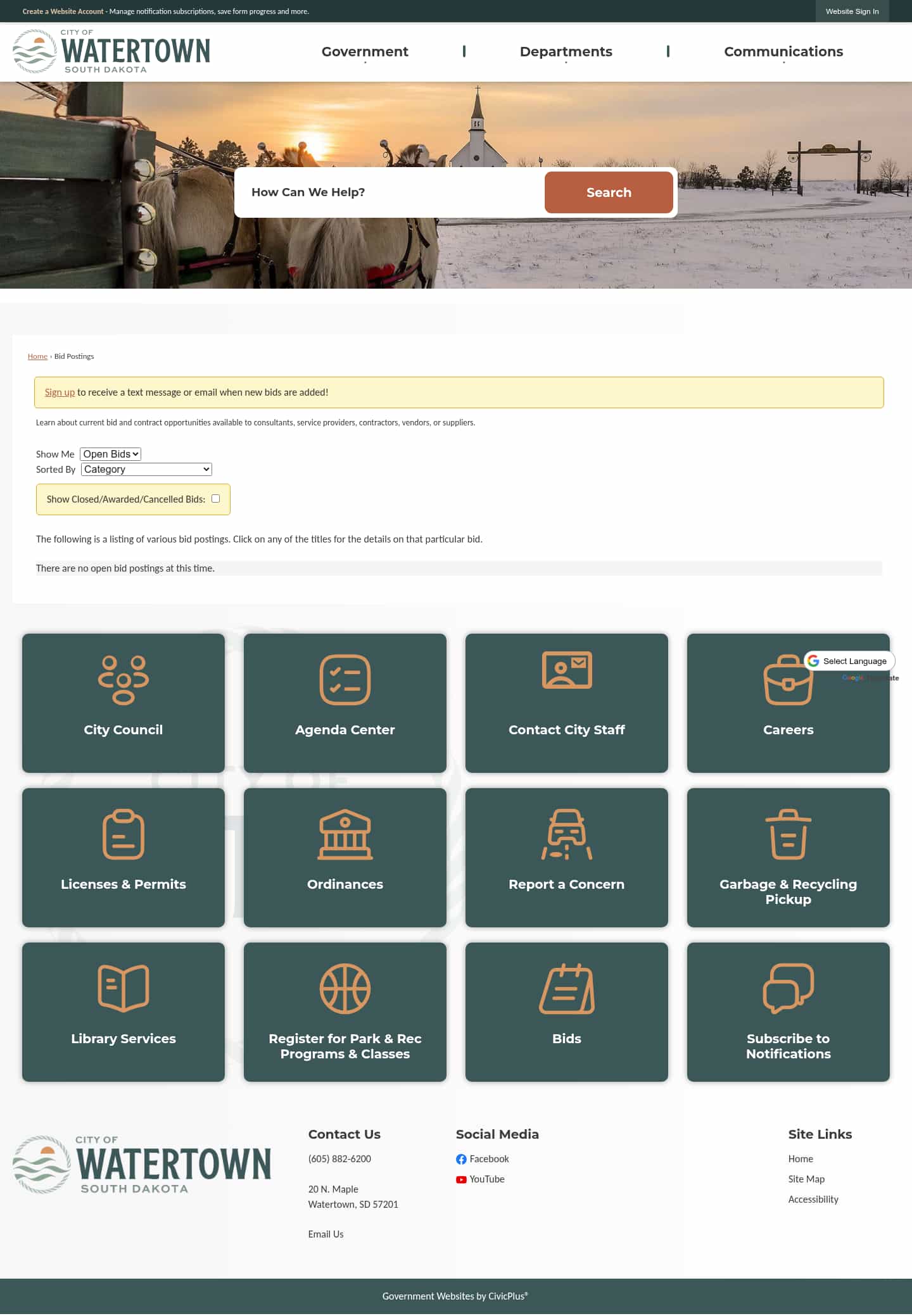Click the Library Services open book icon
The width and height of the screenshot is (912, 1316).
click(123, 988)
